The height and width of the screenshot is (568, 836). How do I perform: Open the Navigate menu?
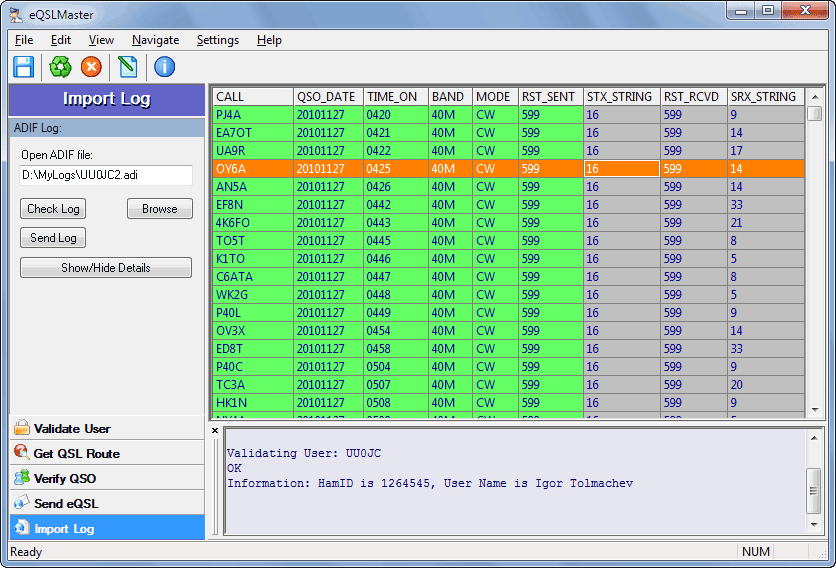click(155, 40)
